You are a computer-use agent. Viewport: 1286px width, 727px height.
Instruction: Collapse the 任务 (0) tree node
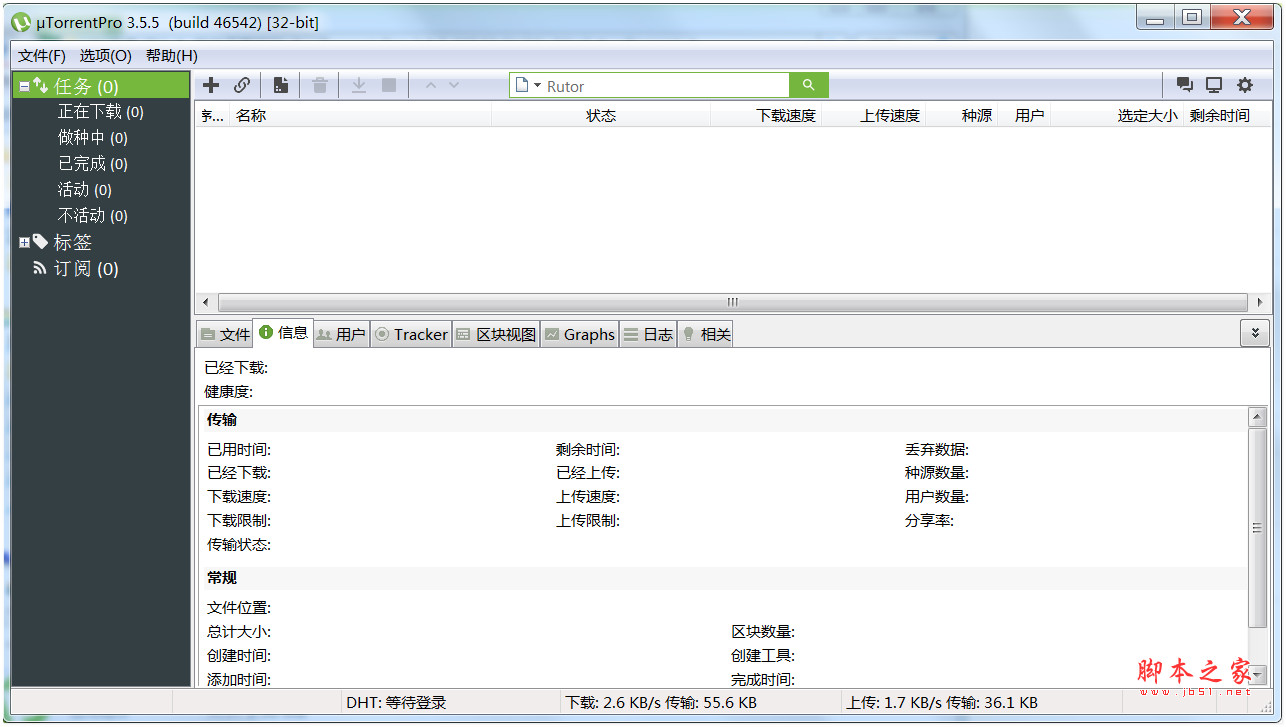point(24,86)
